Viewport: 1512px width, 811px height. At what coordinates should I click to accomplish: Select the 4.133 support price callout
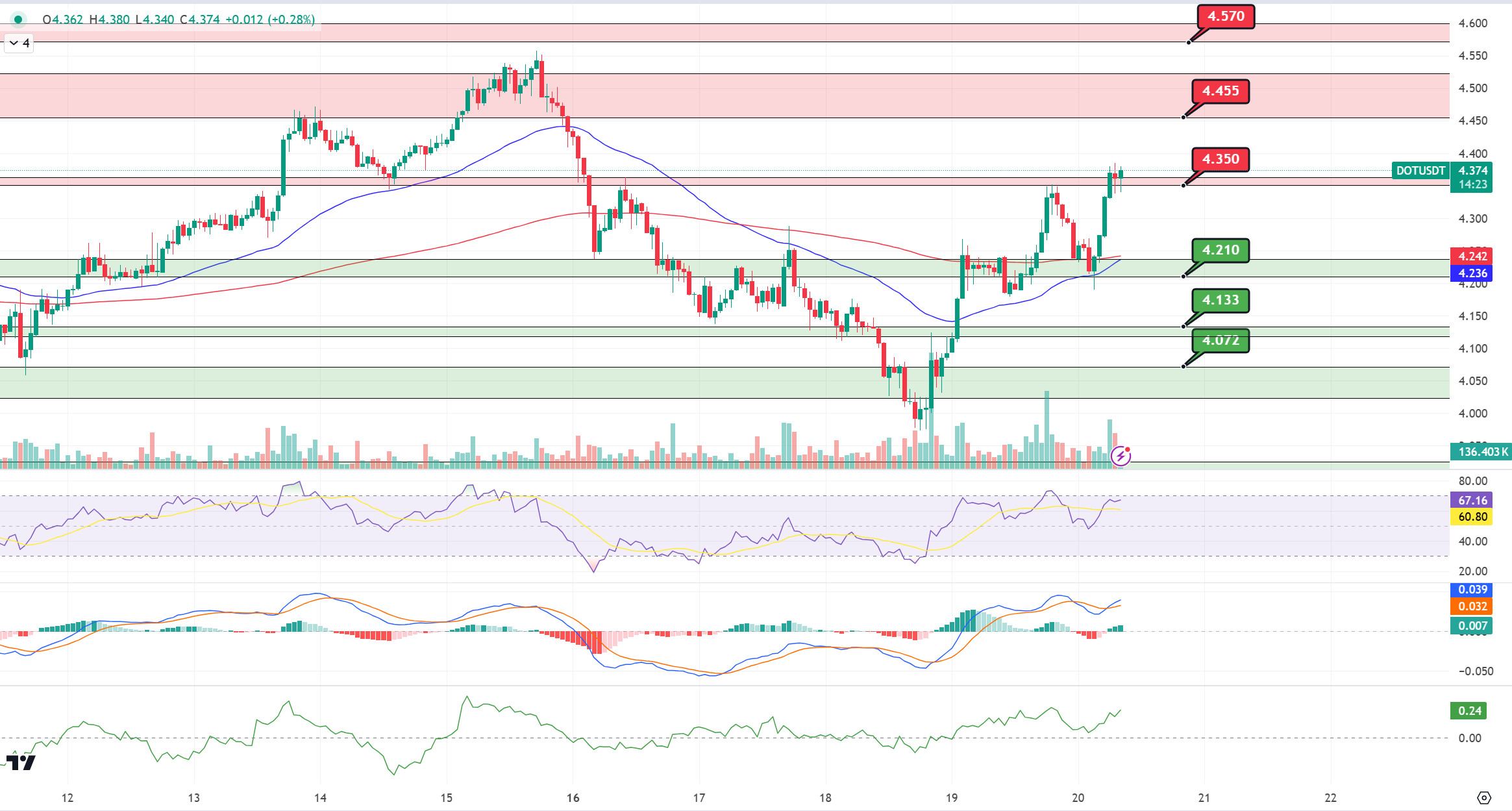point(1221,300)
